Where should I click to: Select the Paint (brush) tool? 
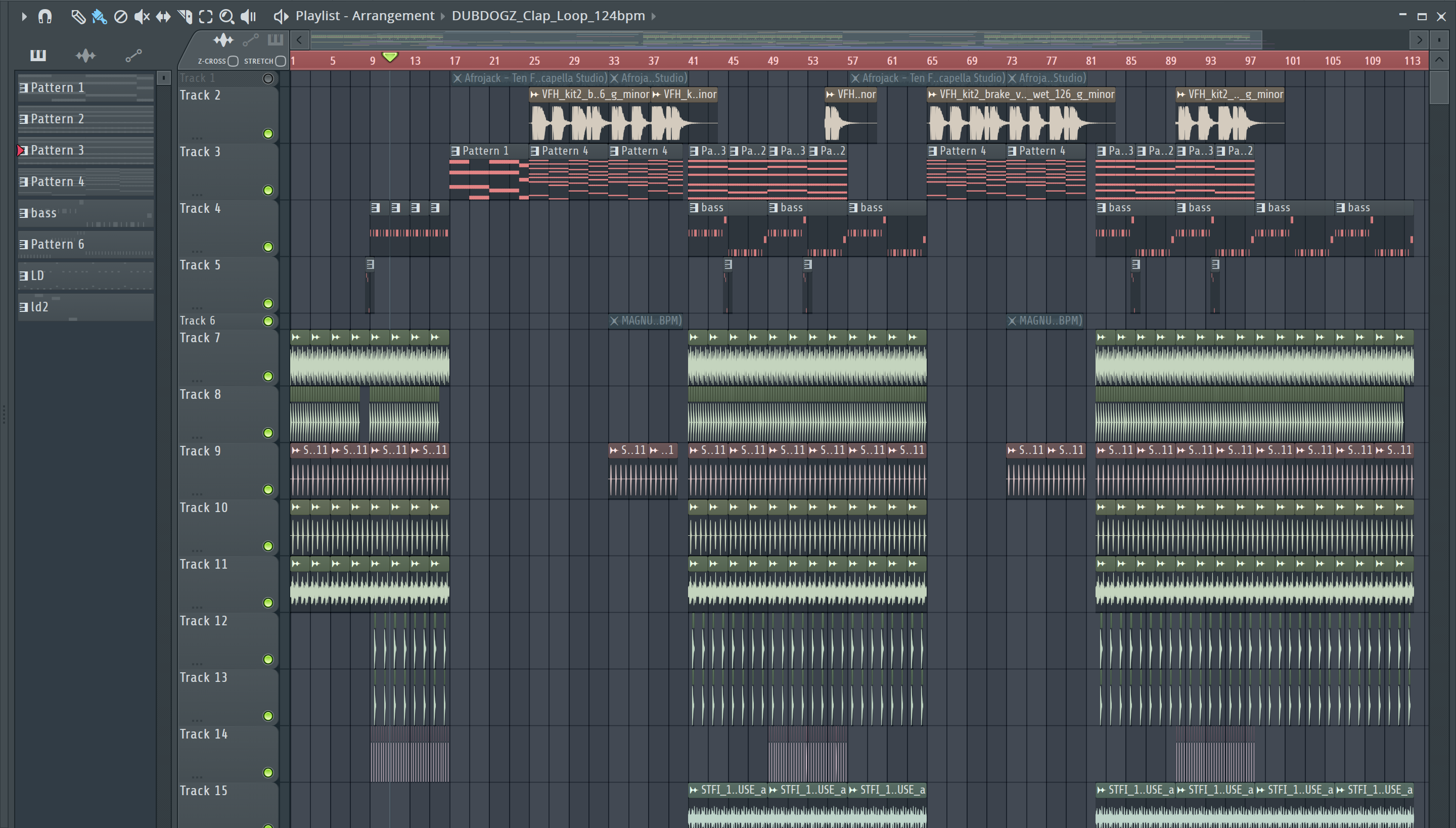coord(100,17)
